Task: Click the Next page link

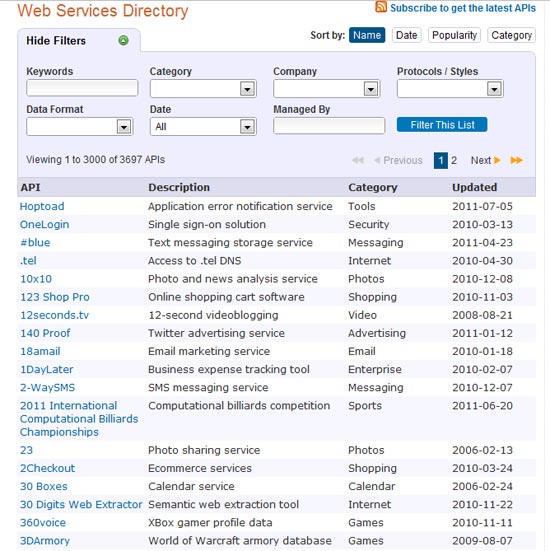Action: coord(481,160)
